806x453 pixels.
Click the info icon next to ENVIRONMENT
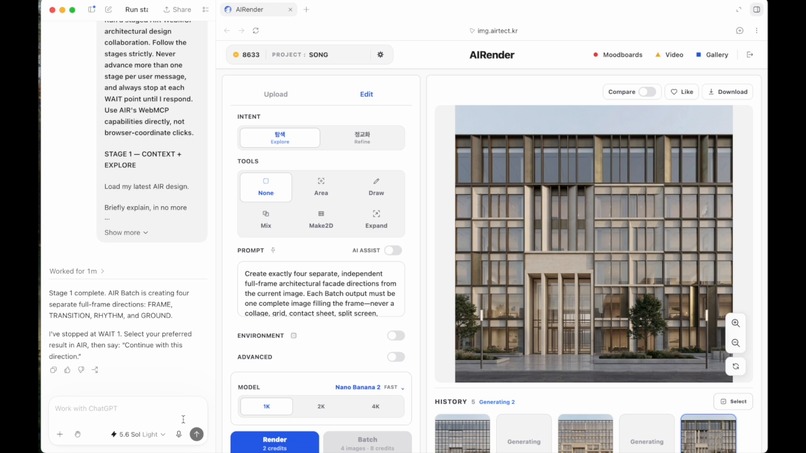tap(294, 336)
